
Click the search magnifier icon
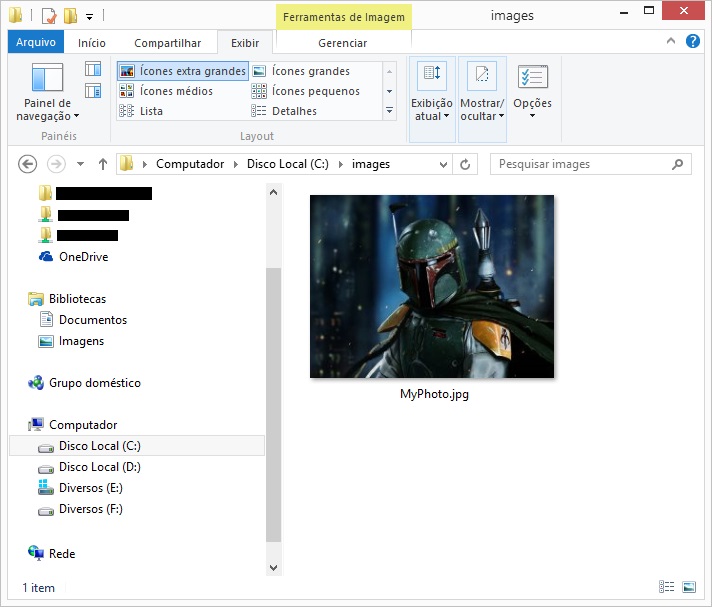tap(677, 164)
